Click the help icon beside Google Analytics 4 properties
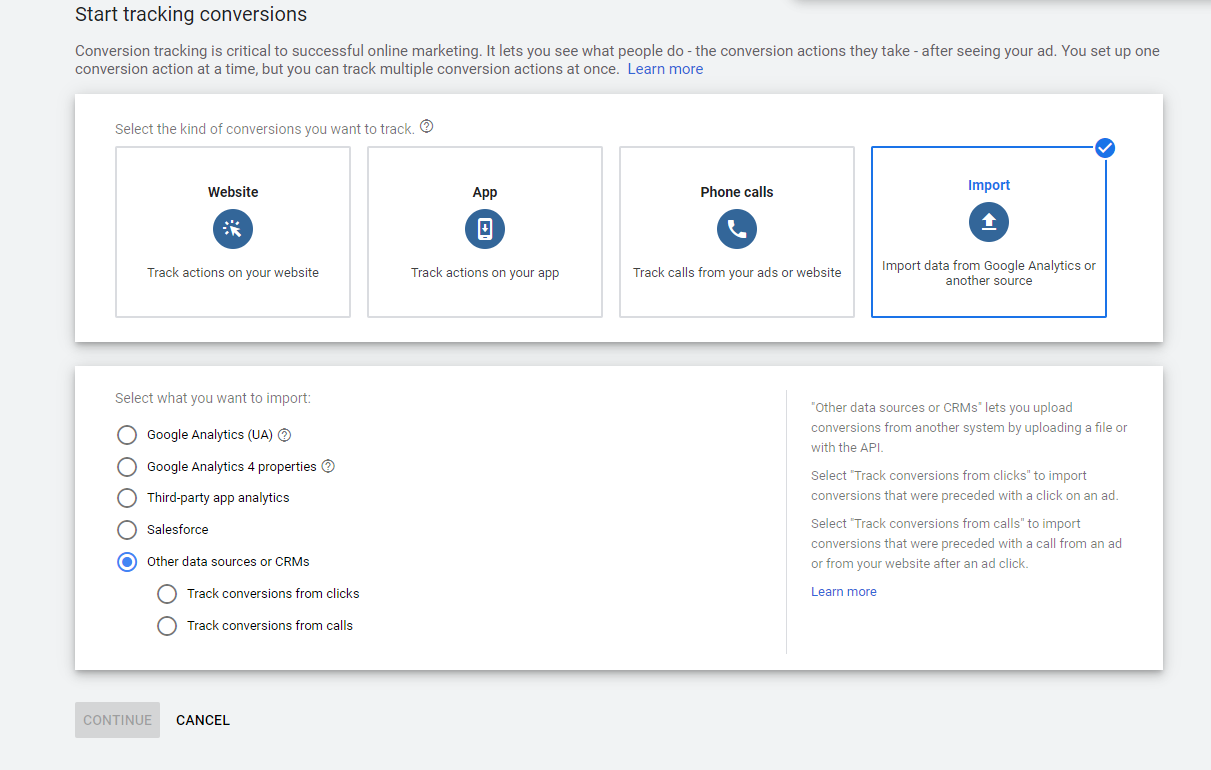Screen dimensions: 1211x770 327,466
